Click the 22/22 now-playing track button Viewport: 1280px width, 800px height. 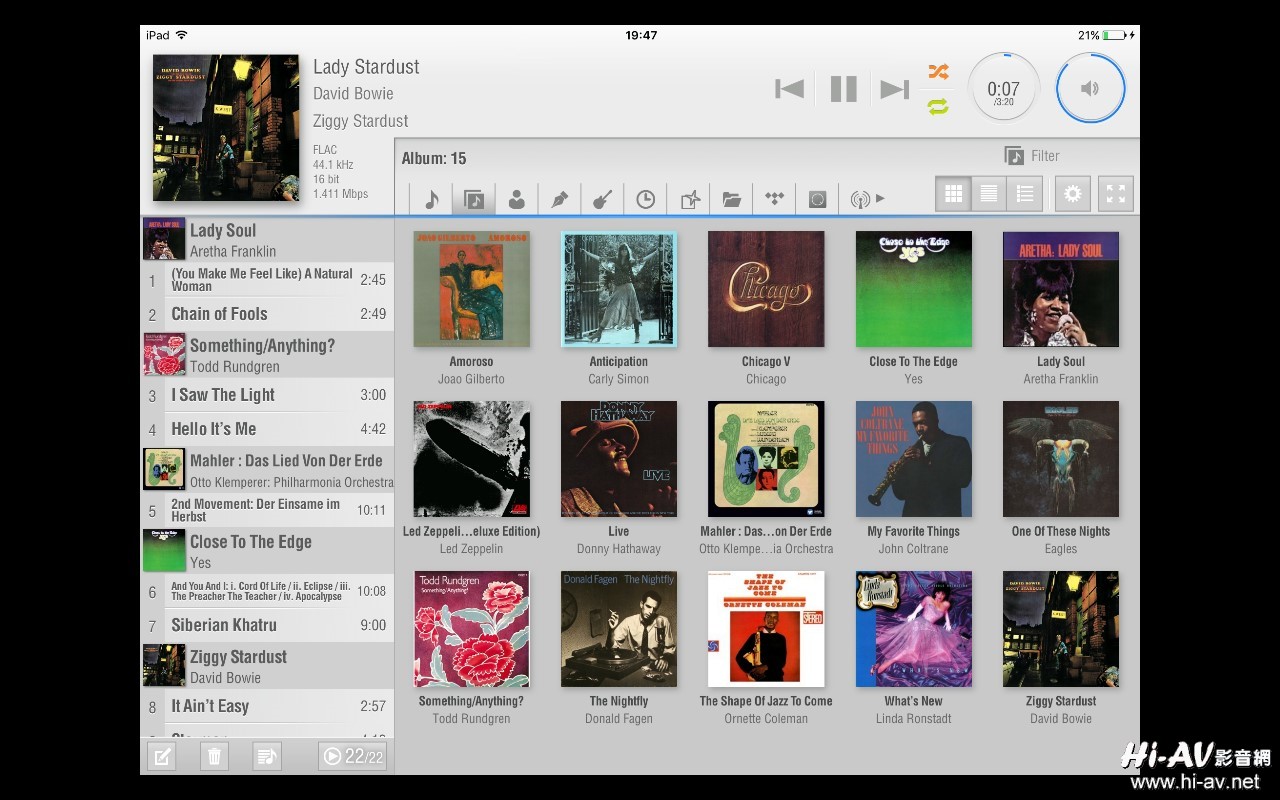pos(352,756)
